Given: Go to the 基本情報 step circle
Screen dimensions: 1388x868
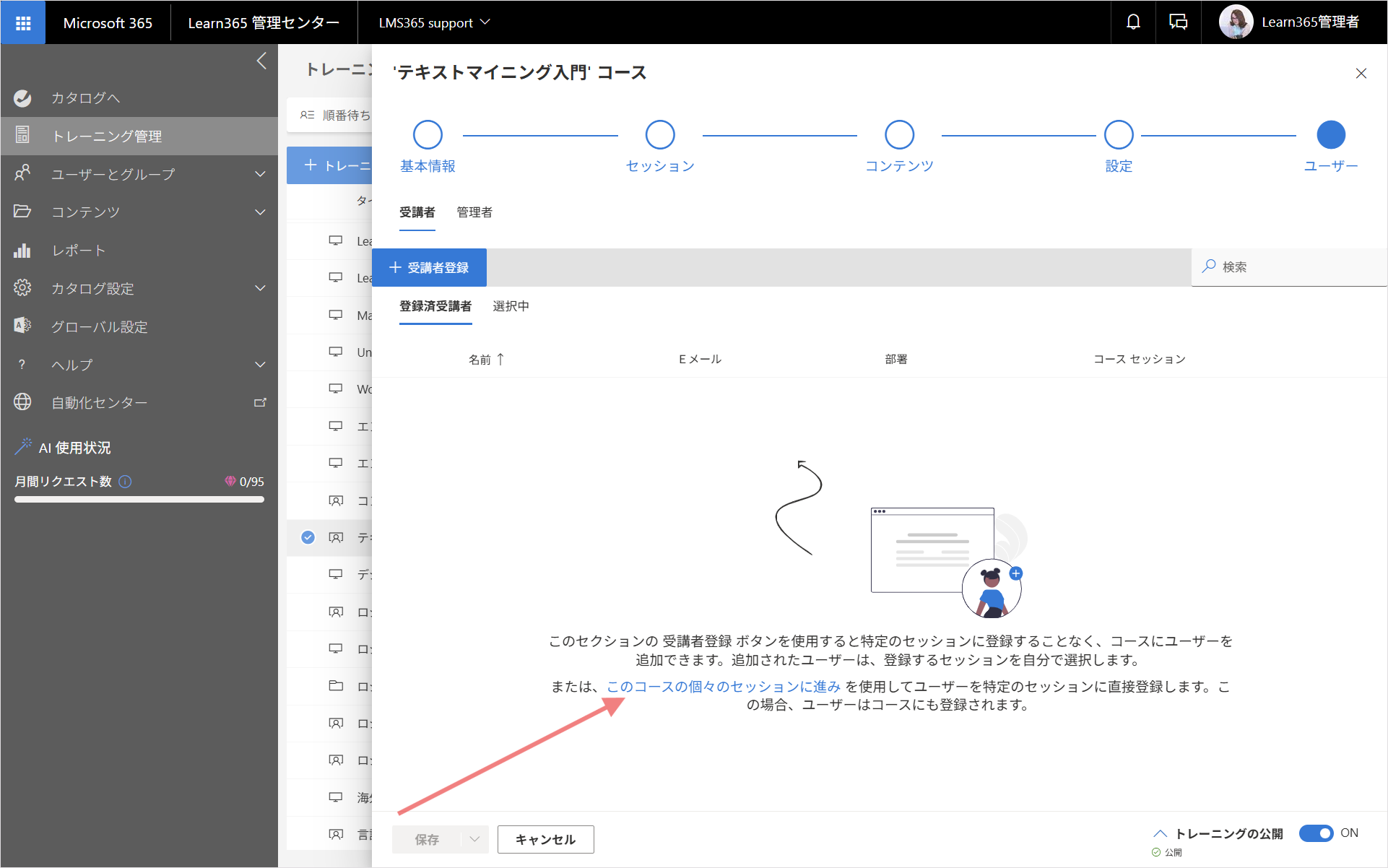Looking at the screenshot, I should pos(428,134).
